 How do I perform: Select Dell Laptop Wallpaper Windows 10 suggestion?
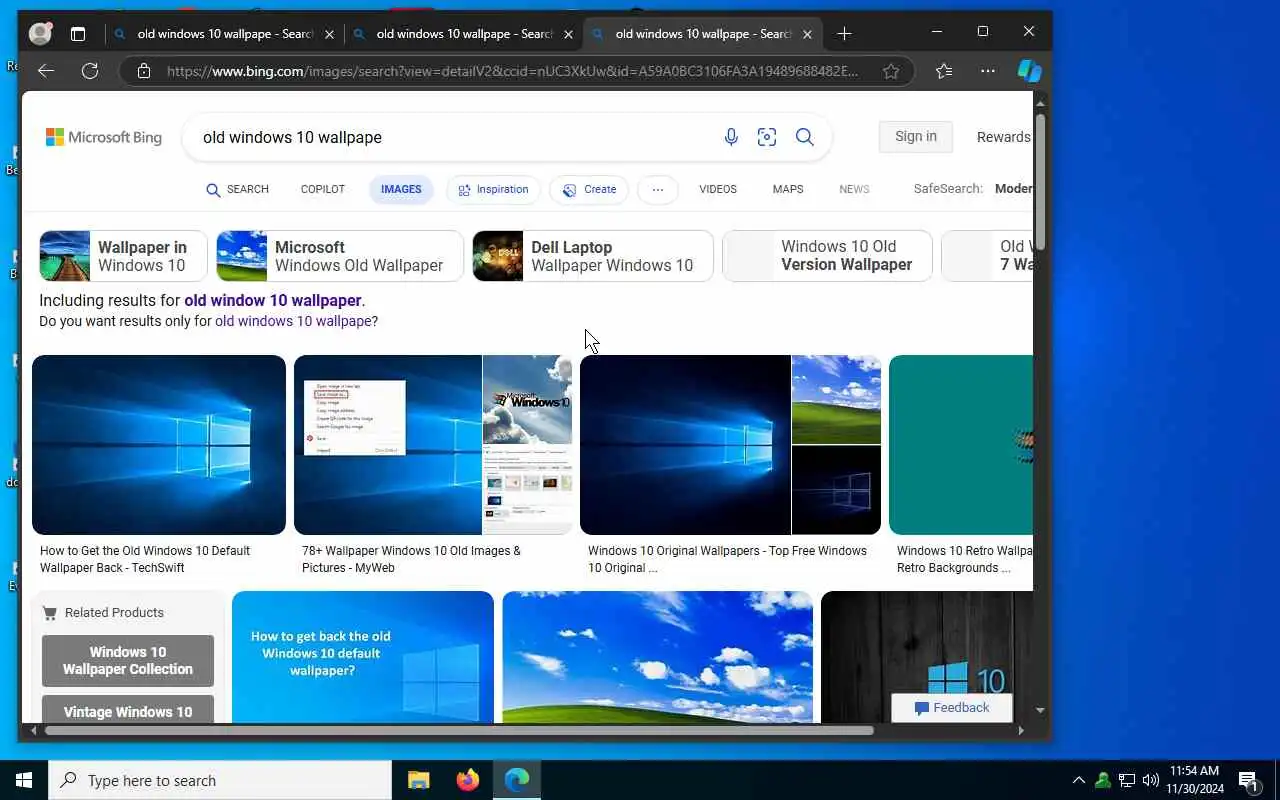(x=593, y=256)
